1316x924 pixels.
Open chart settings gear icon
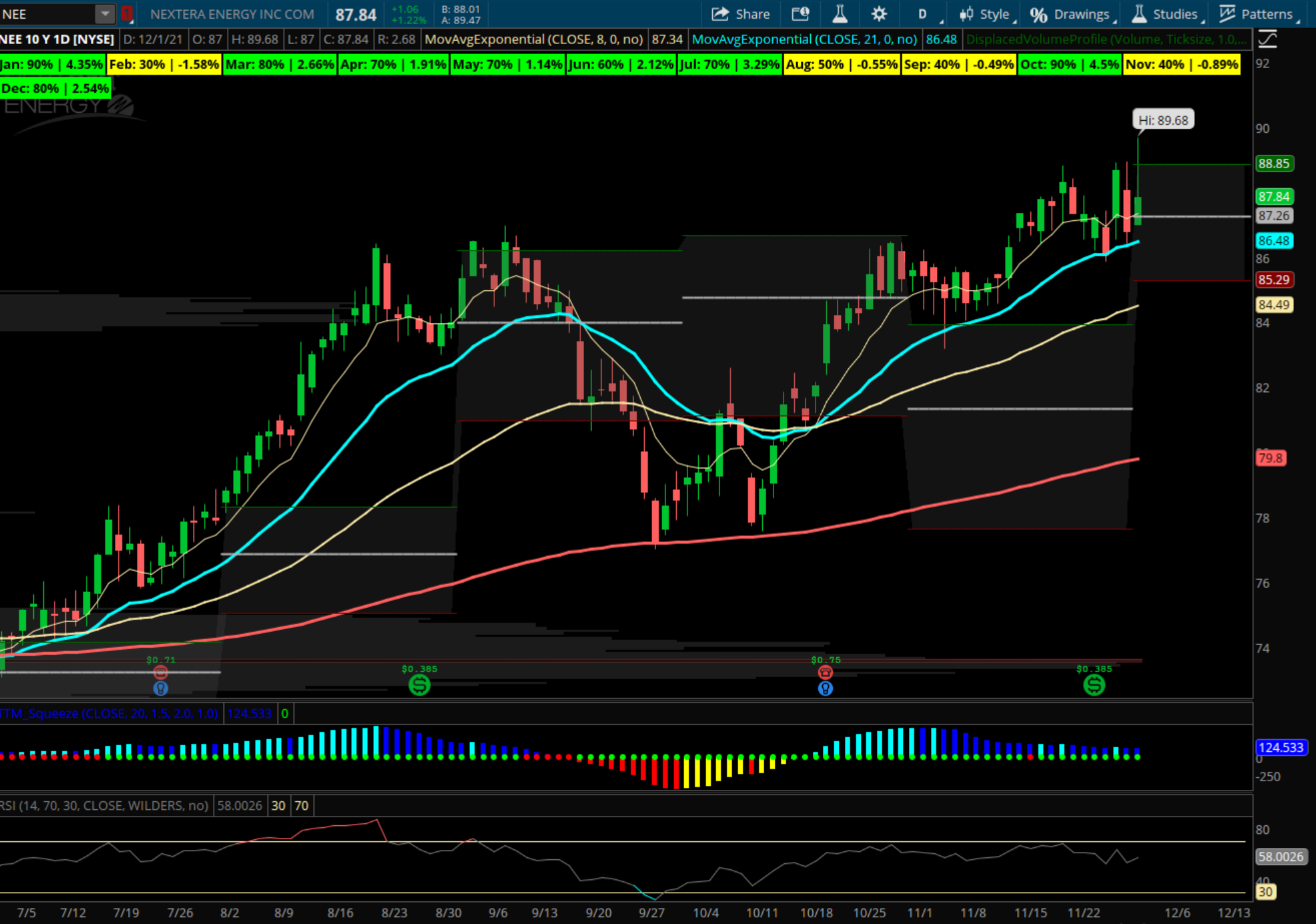[x=879, y=14]
